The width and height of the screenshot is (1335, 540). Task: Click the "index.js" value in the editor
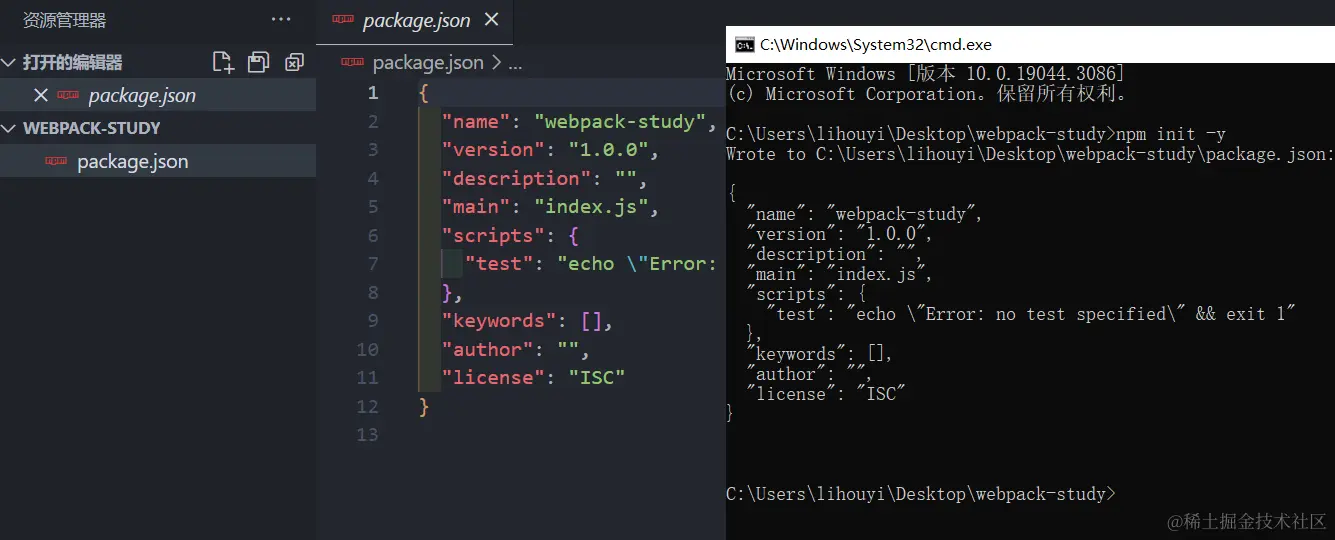[592, 207]
